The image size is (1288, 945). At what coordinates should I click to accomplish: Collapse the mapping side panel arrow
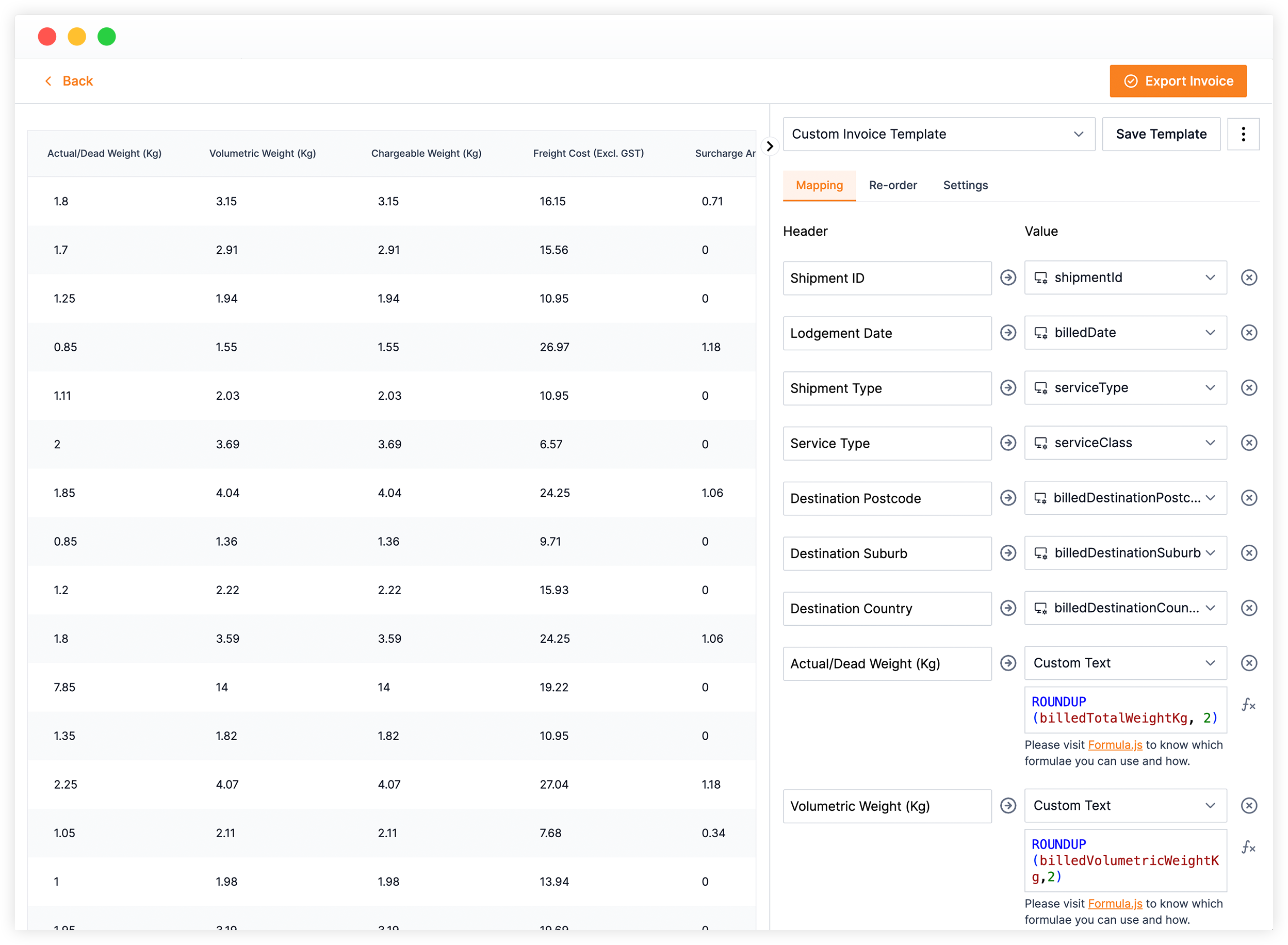[770, 146]
